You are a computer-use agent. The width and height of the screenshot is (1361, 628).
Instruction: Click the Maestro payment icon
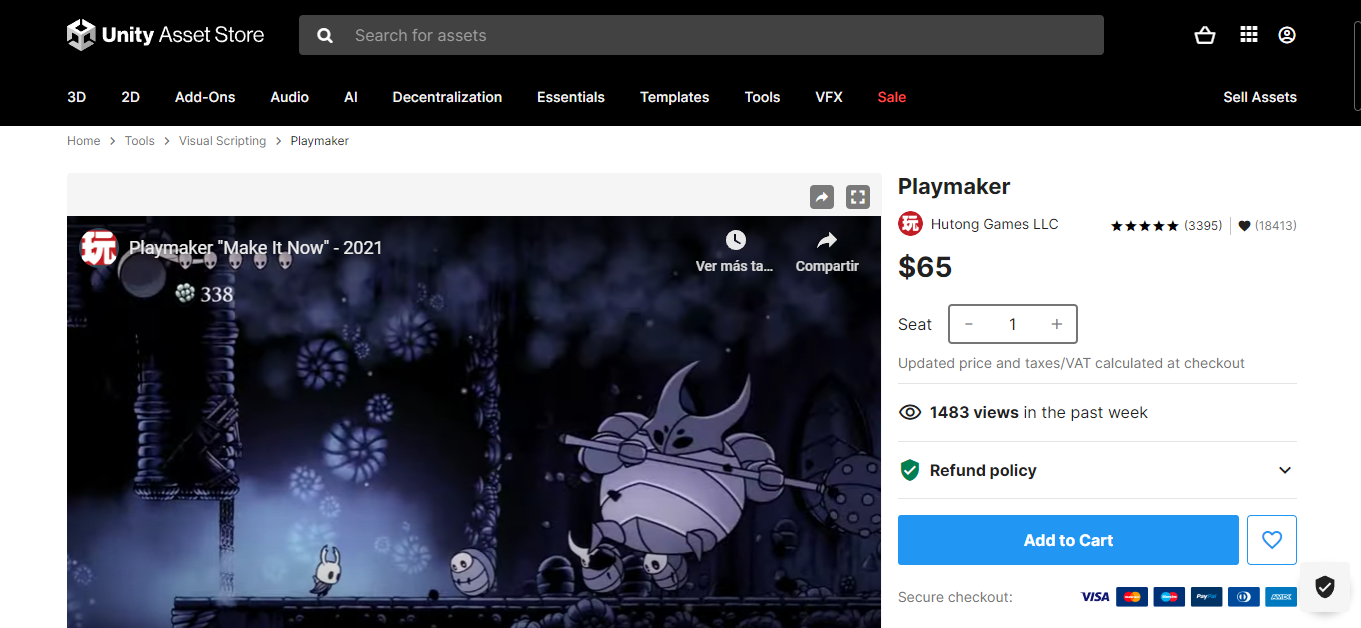click(x=1169, y=597)
